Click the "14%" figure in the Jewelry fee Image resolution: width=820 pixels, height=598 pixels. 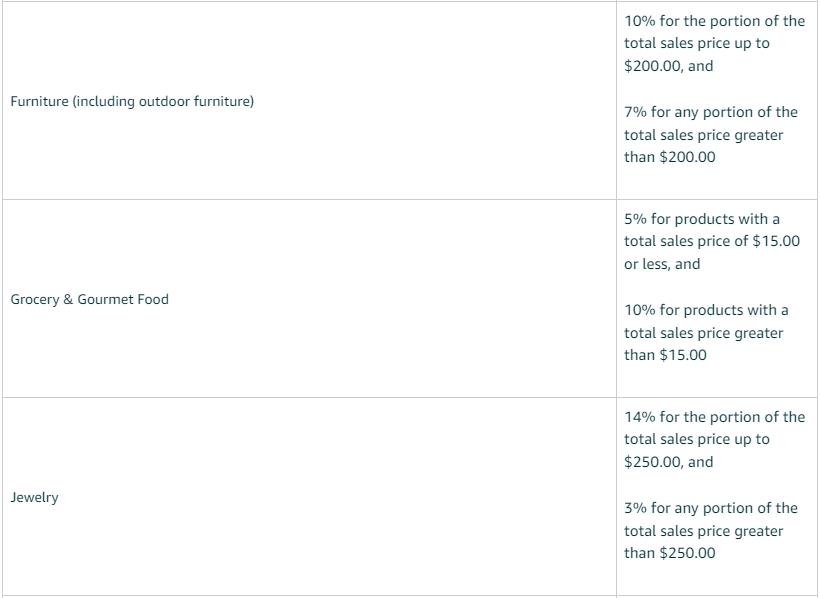640,417
